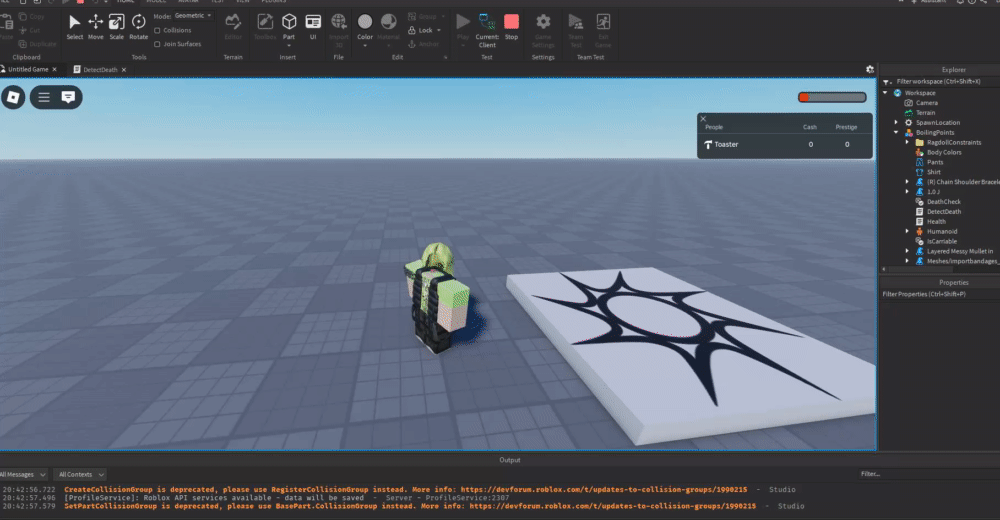Click the Explorer filter funnel icon
This screenshot has width=1000, height=520.
(x=887, y=82)
